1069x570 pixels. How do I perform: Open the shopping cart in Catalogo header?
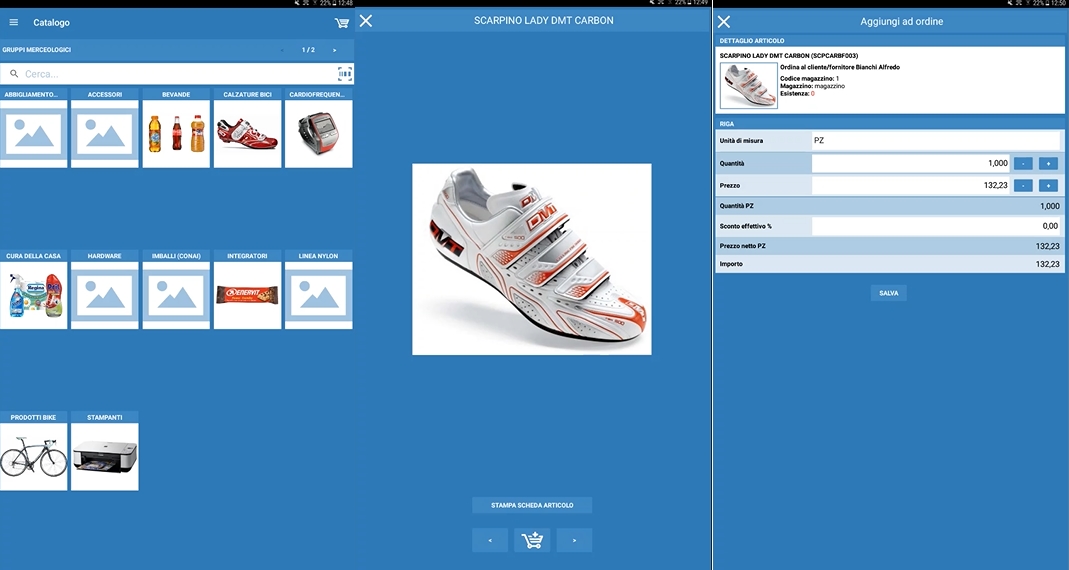tap(342, 23)
